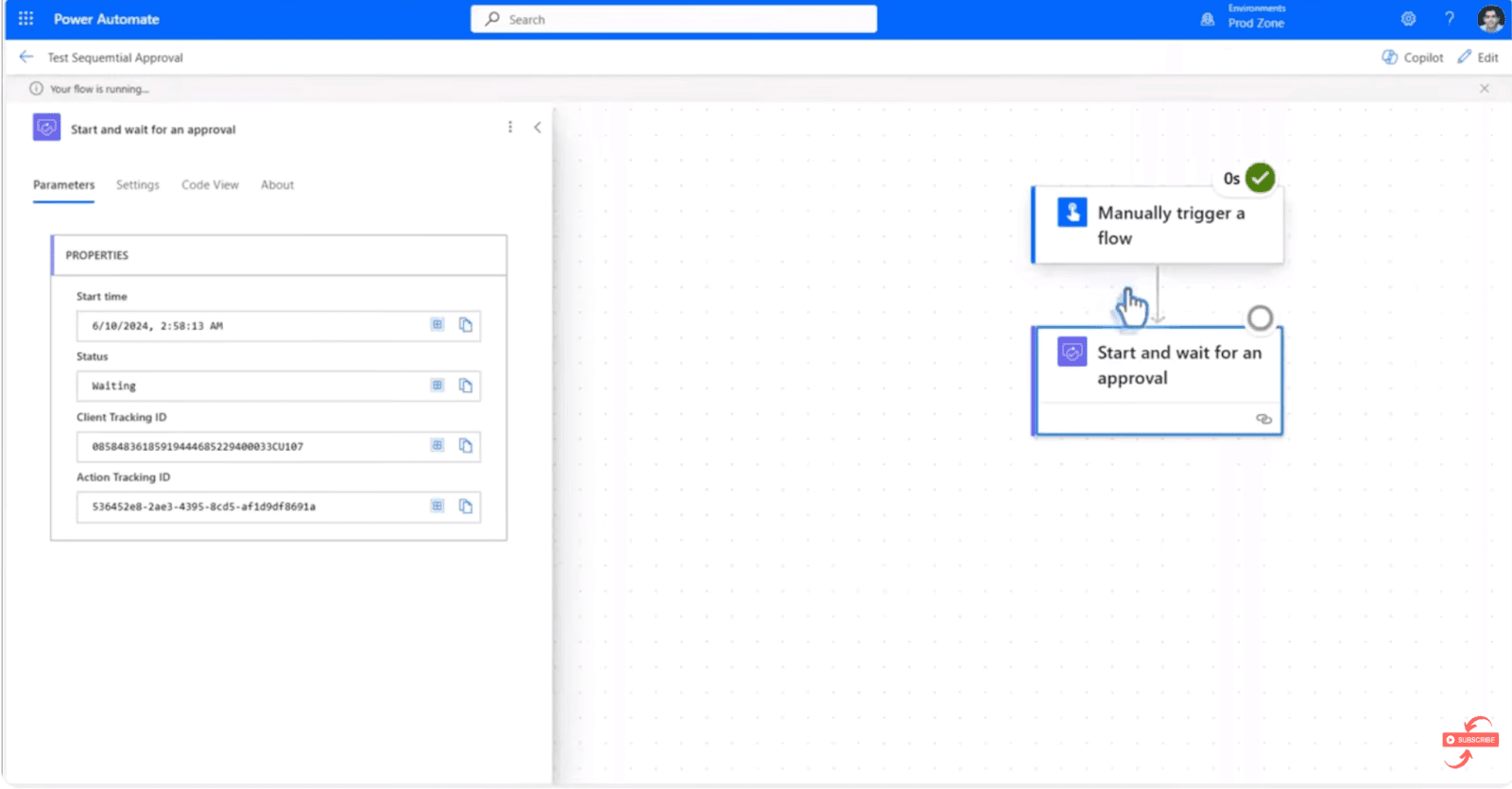Switch to the Code View tab
Screen dimensions: 1512x789
pos(210,185)
